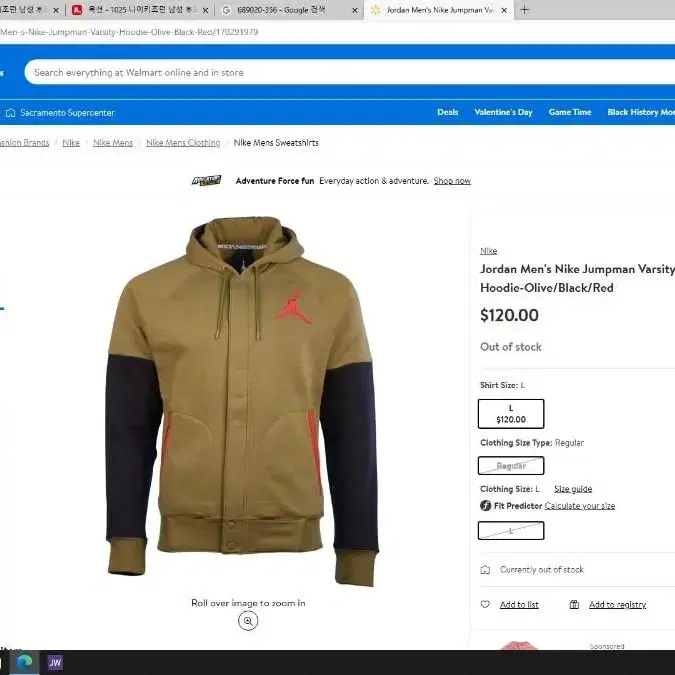Open Sacramento Supercenter store details
The image size is (675, 675).
[x=67, y=113]
